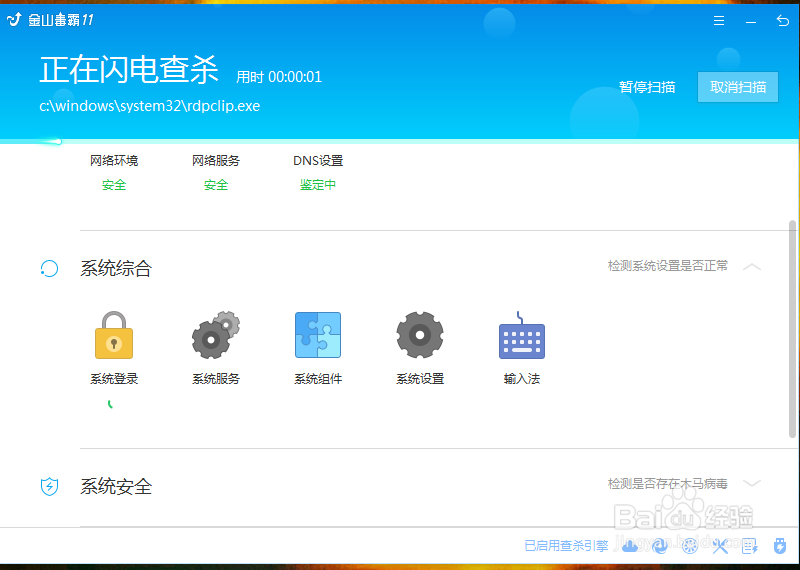The width and height of the screenshot is (800, 570).
Task: Click 安全 status under 网络服务
Action: coord(216,185)
